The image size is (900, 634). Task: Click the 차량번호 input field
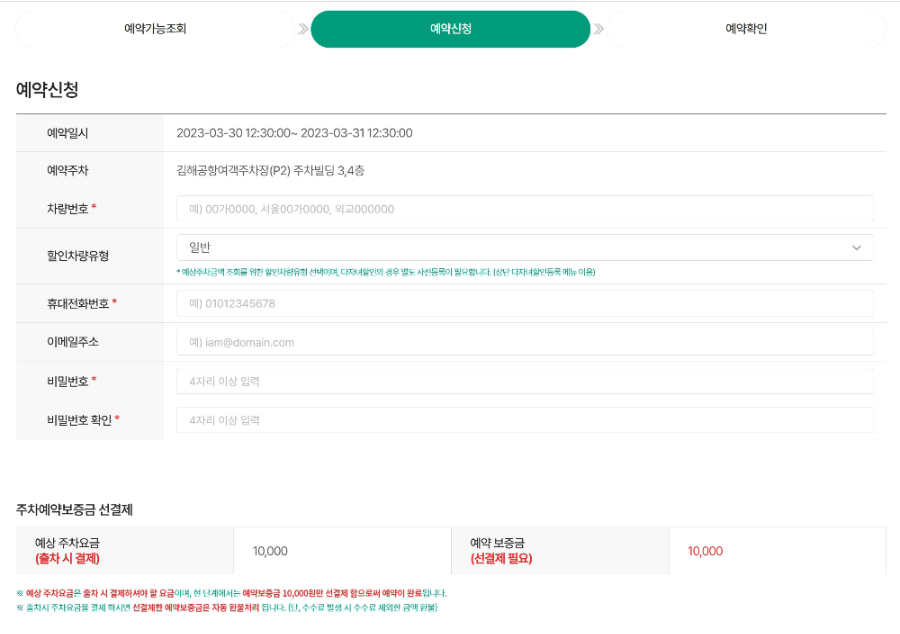(x=525, y=209)
